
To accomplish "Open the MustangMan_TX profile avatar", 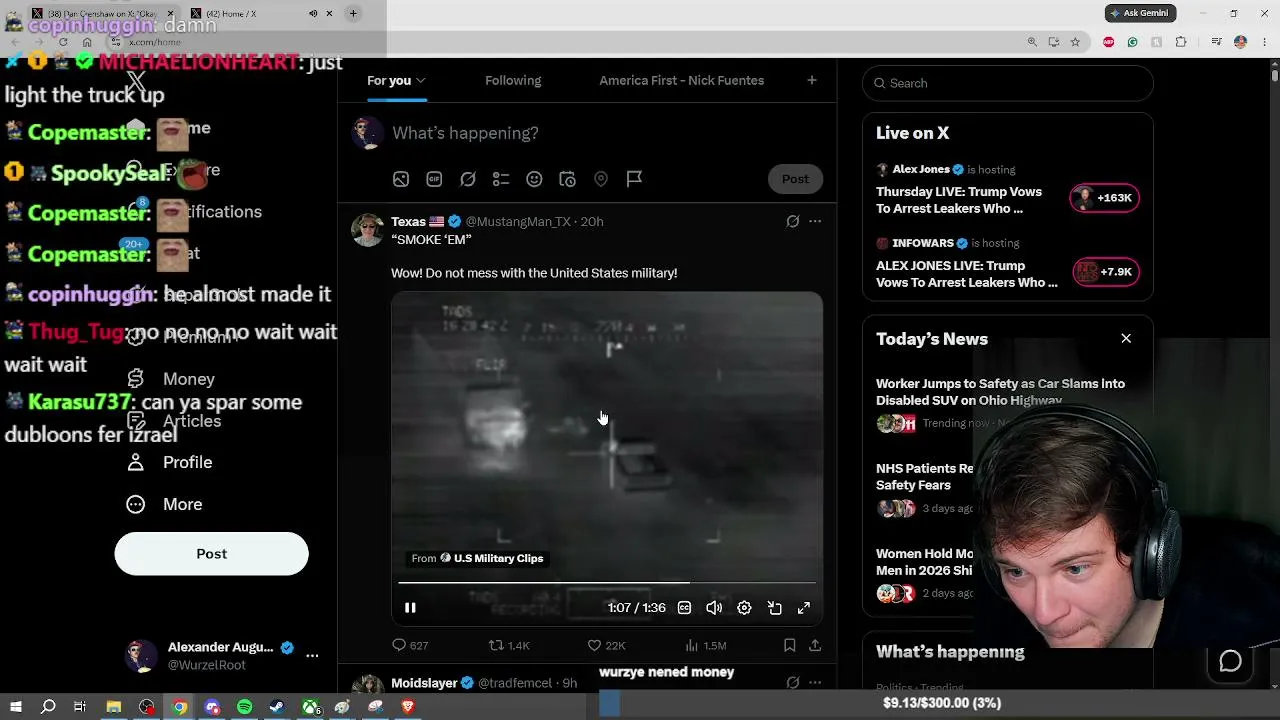I will click(368, 230).
